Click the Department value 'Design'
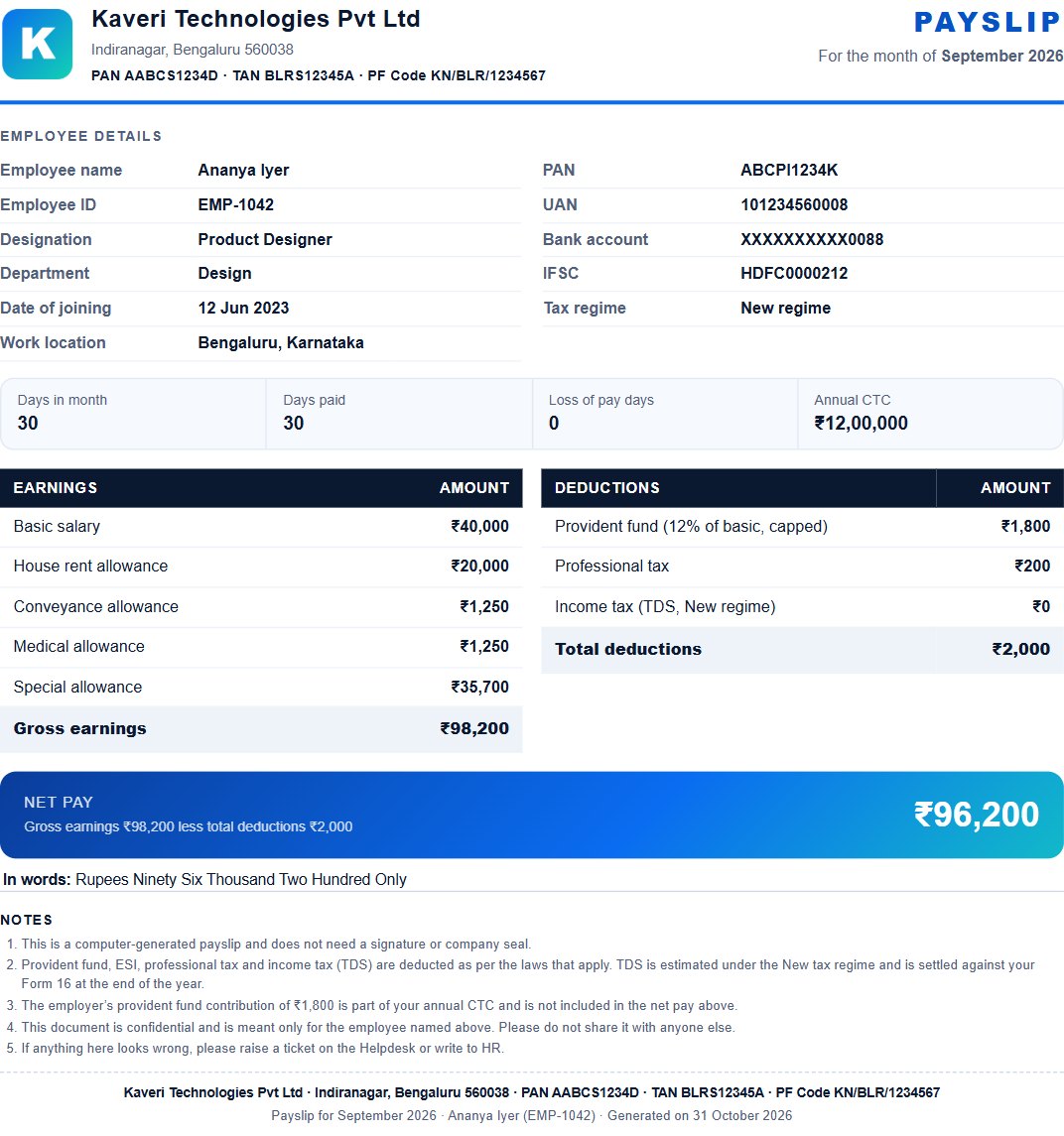 click(224, 273)
